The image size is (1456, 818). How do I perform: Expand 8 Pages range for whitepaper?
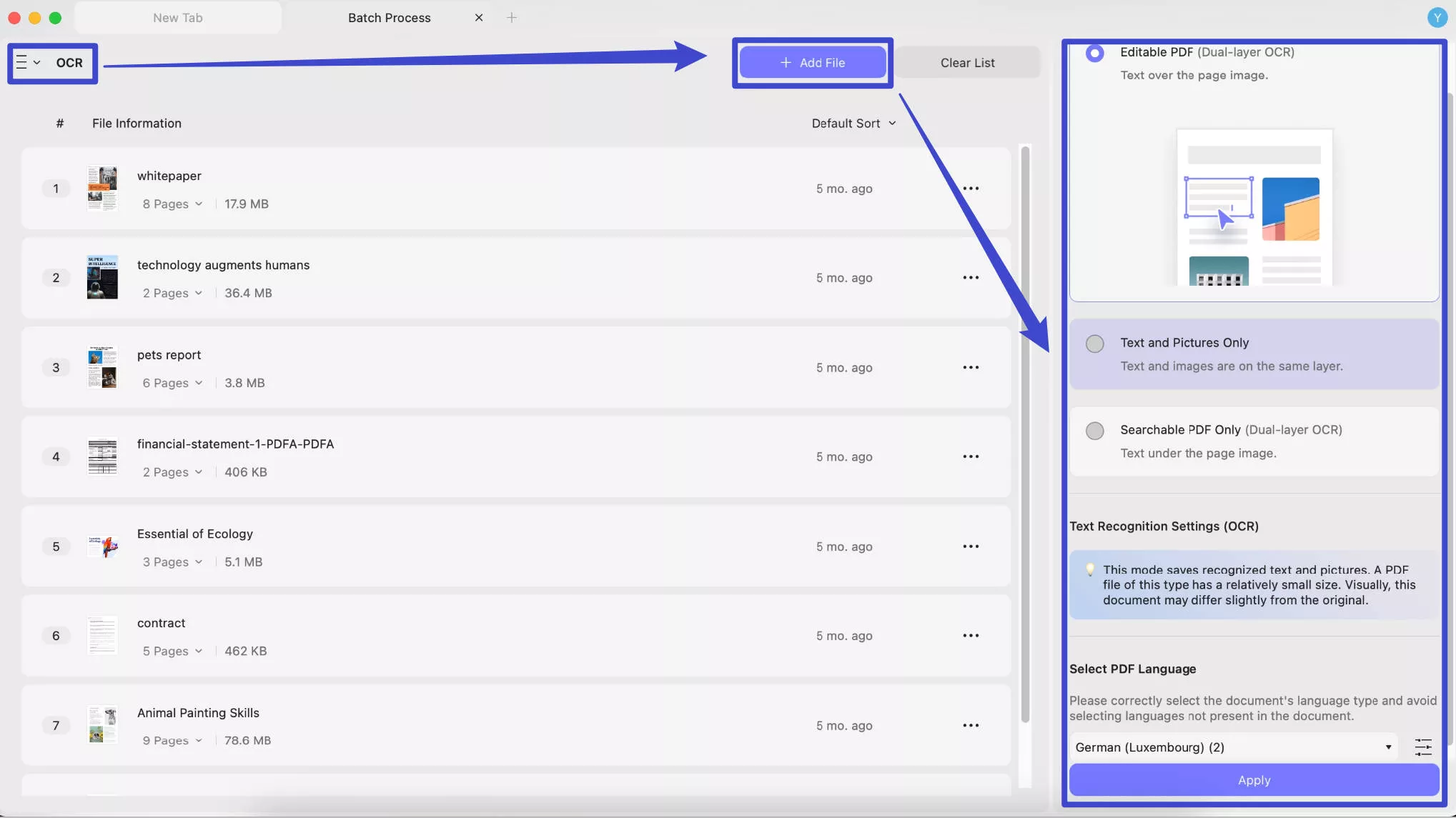(172, 204)
